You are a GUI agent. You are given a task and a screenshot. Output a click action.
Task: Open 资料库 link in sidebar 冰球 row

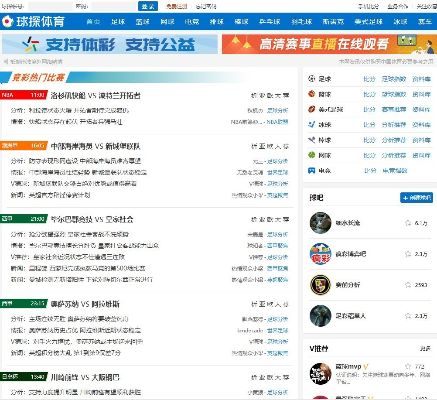(421, 125)
